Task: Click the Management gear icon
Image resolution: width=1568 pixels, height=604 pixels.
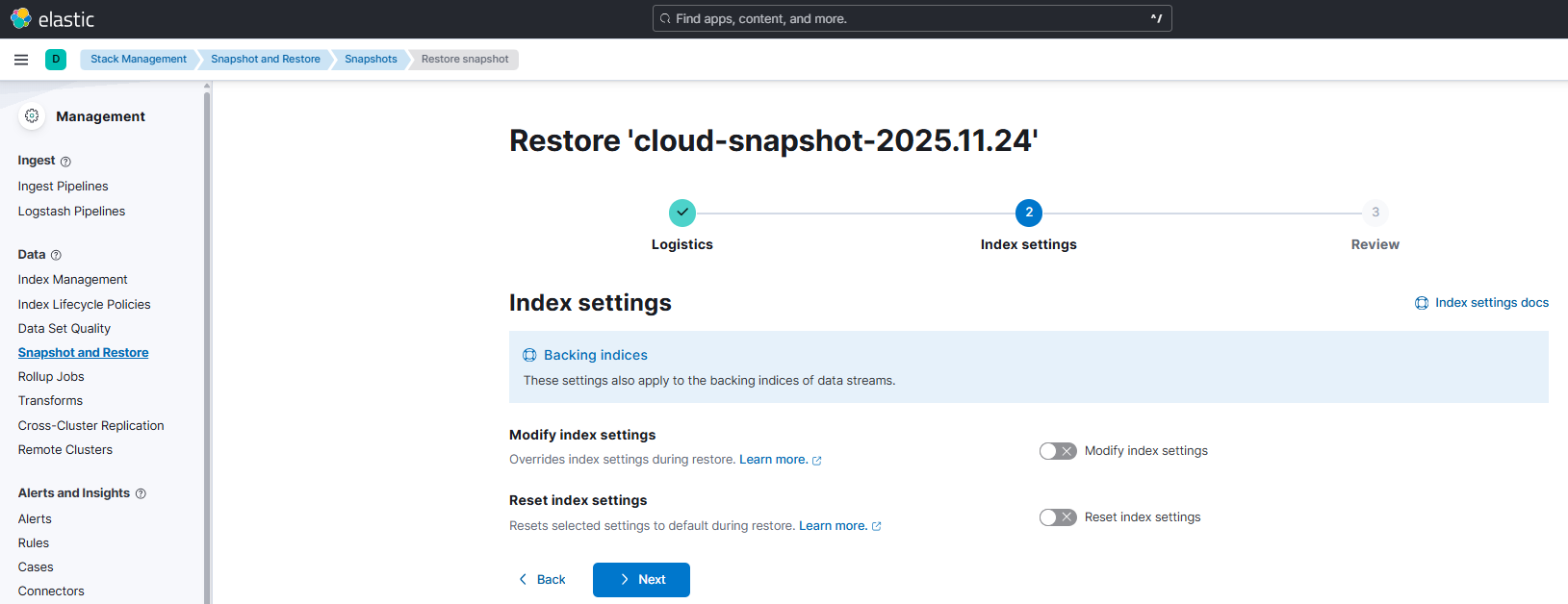Action: point(32,115)
